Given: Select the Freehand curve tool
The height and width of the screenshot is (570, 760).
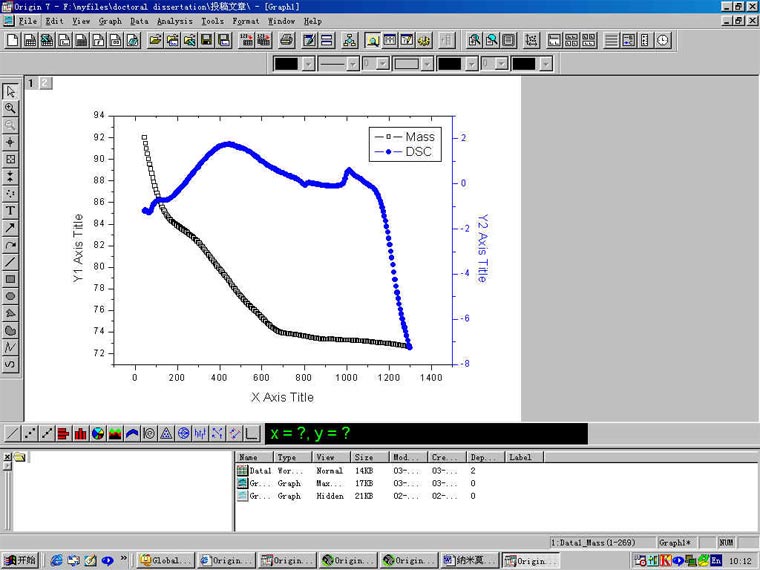Looking at the screenshot, I should pyautogui.click(x=10, y=364).
